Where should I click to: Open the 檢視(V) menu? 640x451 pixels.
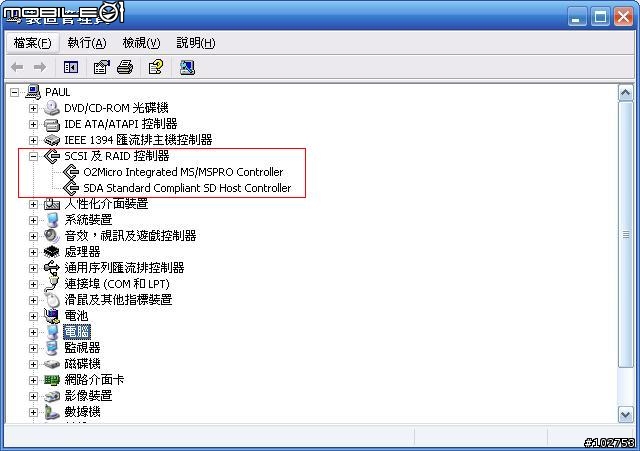pos(141,43)
